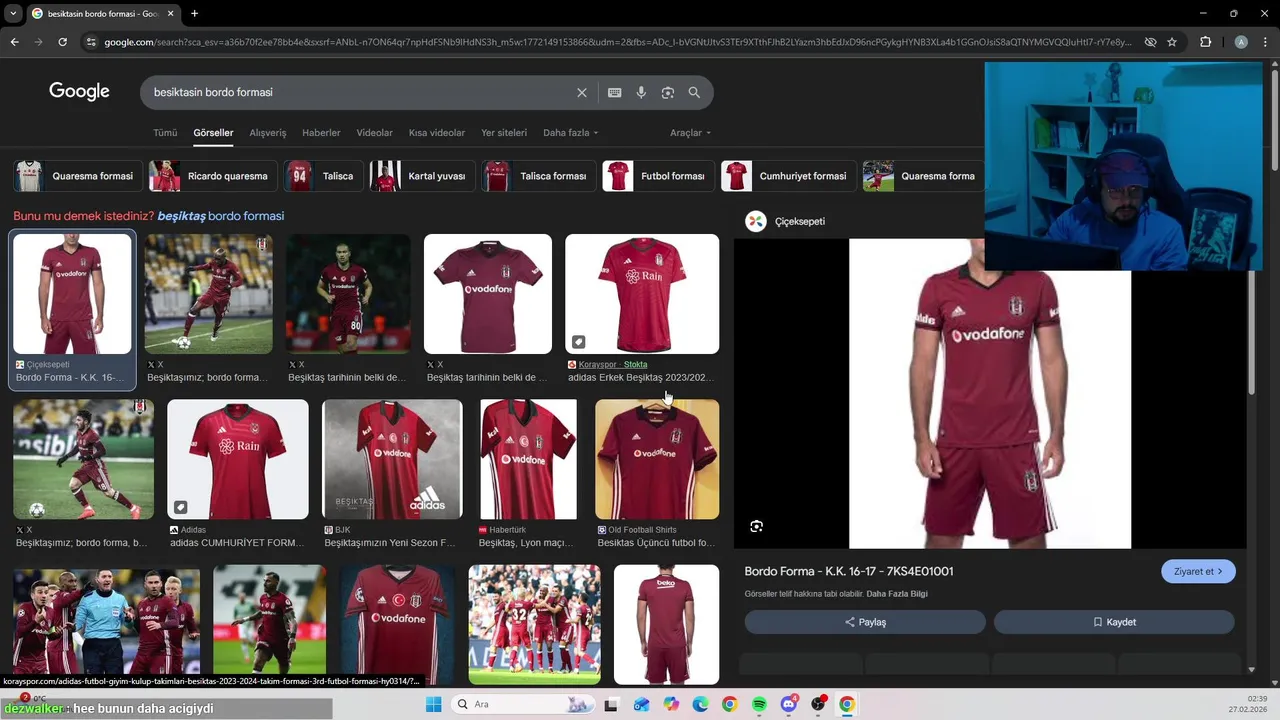Expand the Araçlar tools dropdown
This screenshot has width=1280, height=720.
690,133
